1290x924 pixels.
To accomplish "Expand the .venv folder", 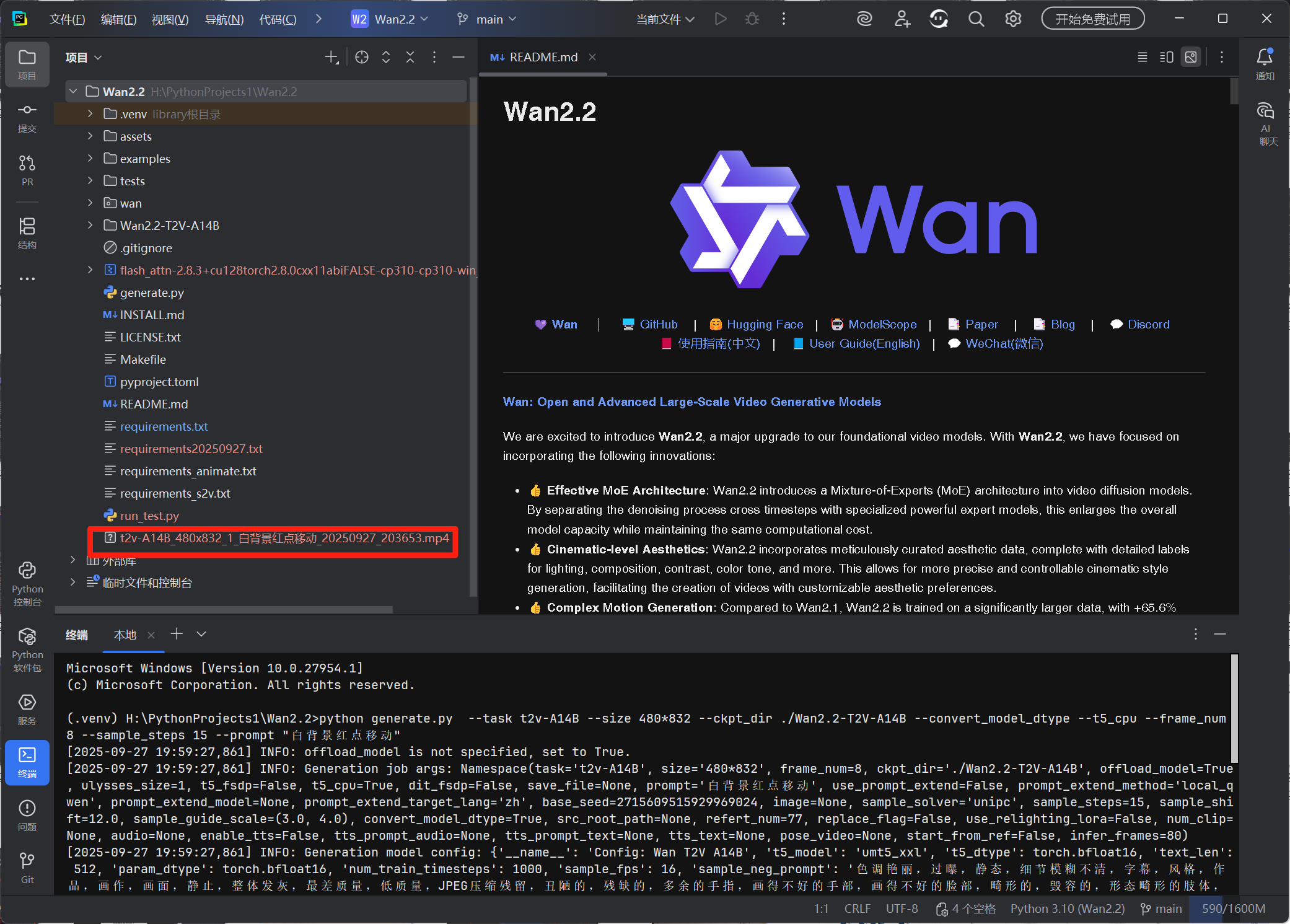I will (90, 114).
